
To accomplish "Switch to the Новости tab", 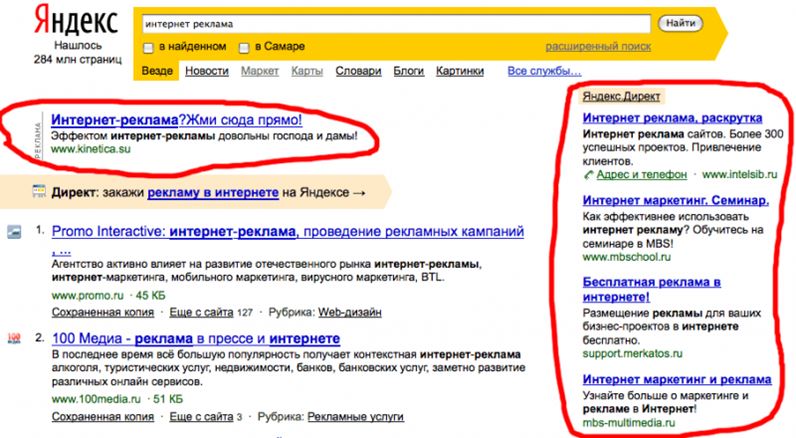I will tap(207, 72).
